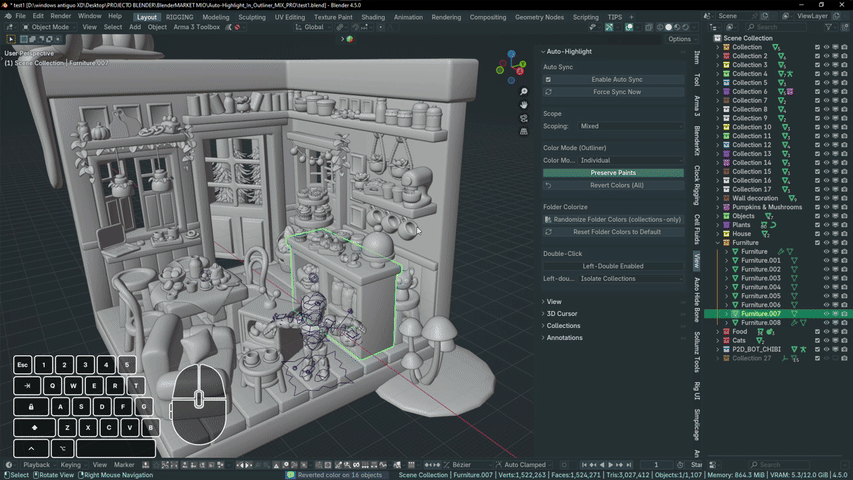The width and height of the screenshot is (853, 480).
Task: Toggle eye visibility for Wall decoration
Action: pos(826,199)
